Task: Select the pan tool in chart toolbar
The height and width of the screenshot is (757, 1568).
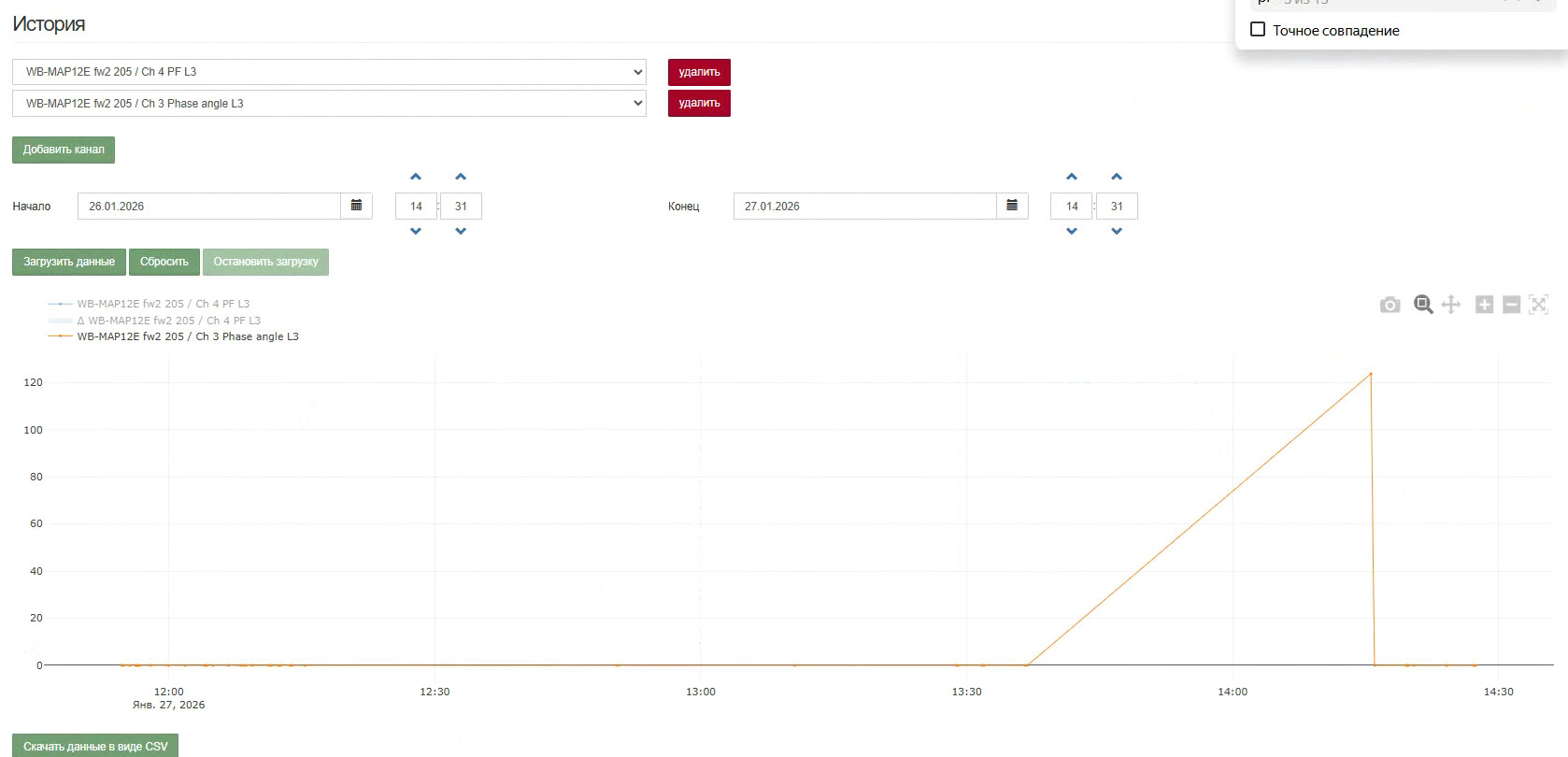Action: 1450,305
